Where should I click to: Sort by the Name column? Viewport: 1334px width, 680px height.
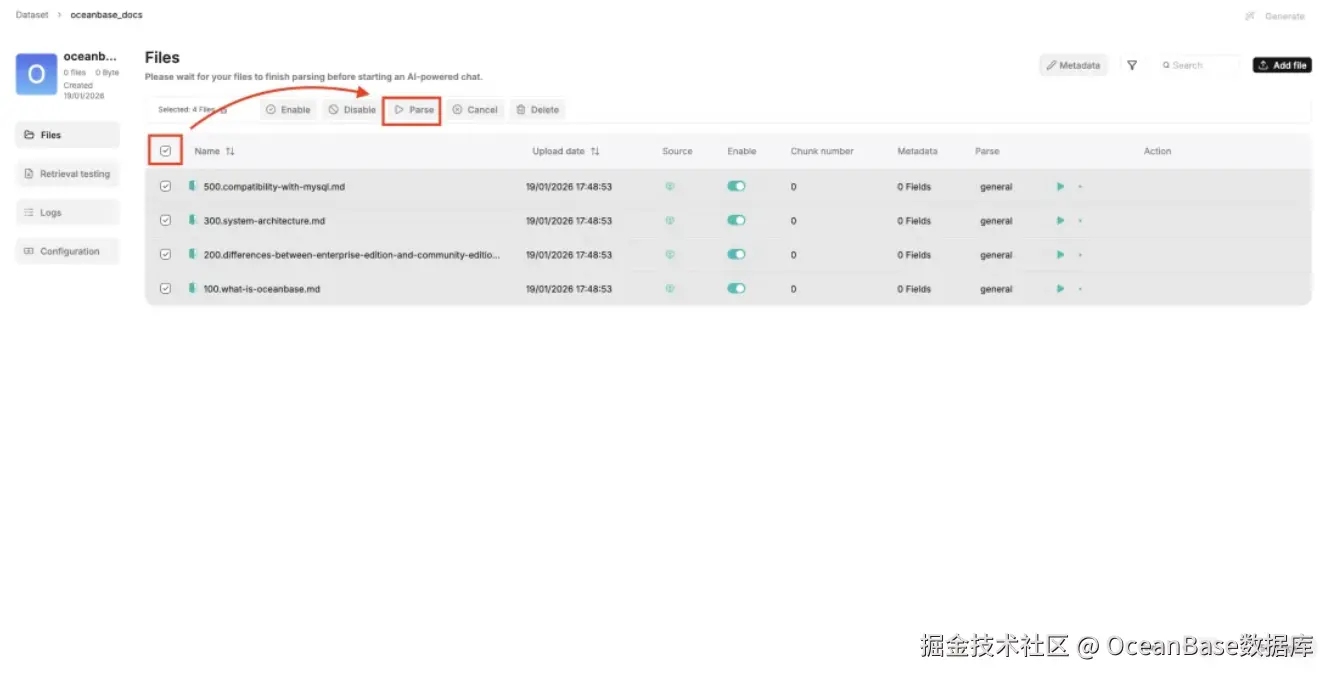[x=214, y=151]
